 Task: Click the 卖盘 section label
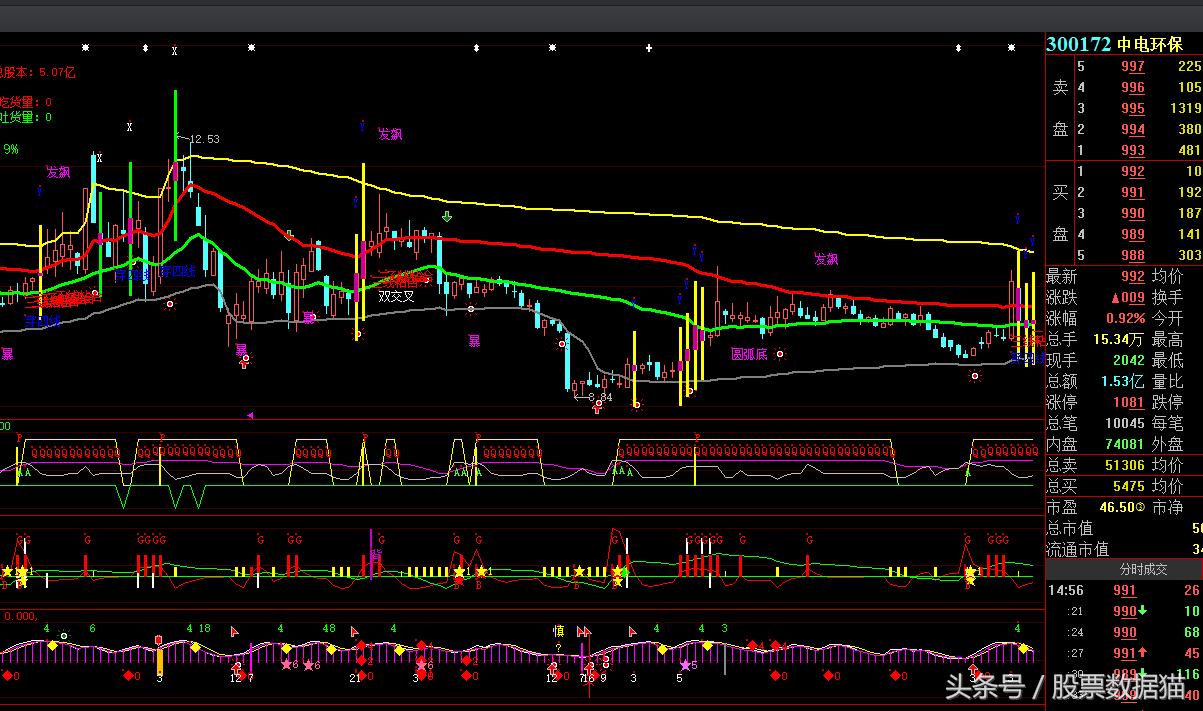1059,108
